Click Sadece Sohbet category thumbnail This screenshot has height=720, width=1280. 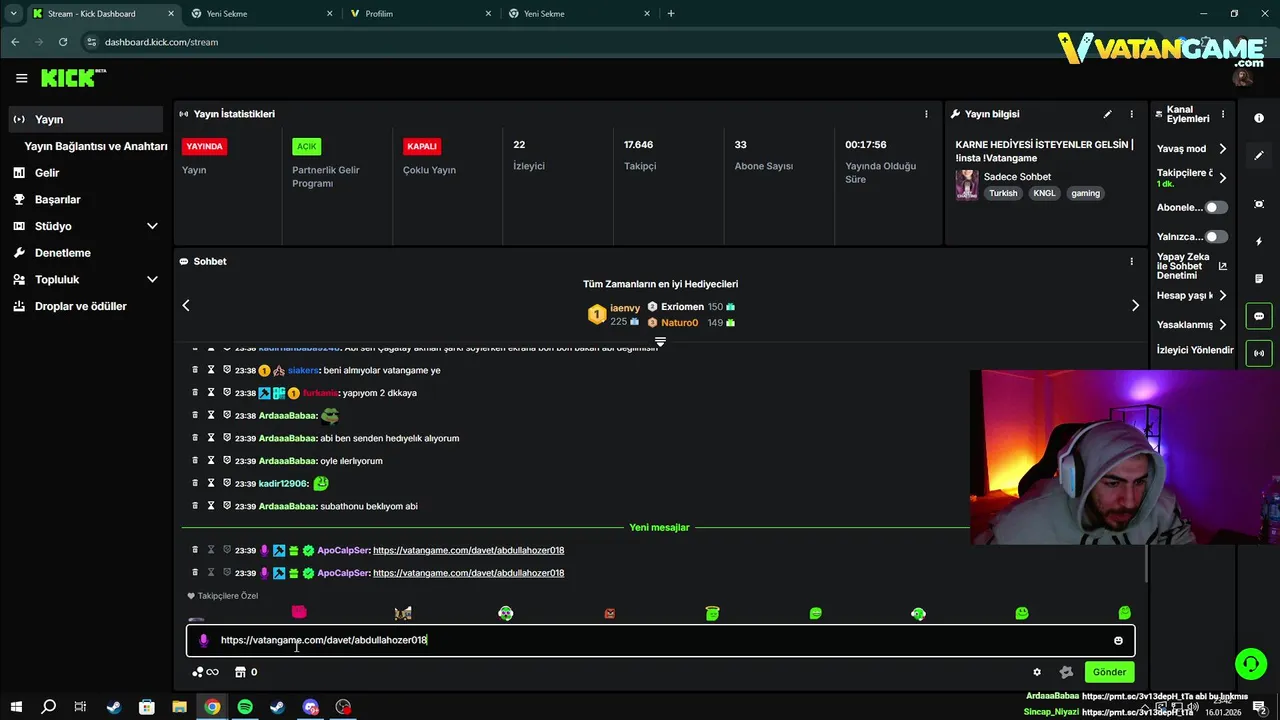coord(966,184)
